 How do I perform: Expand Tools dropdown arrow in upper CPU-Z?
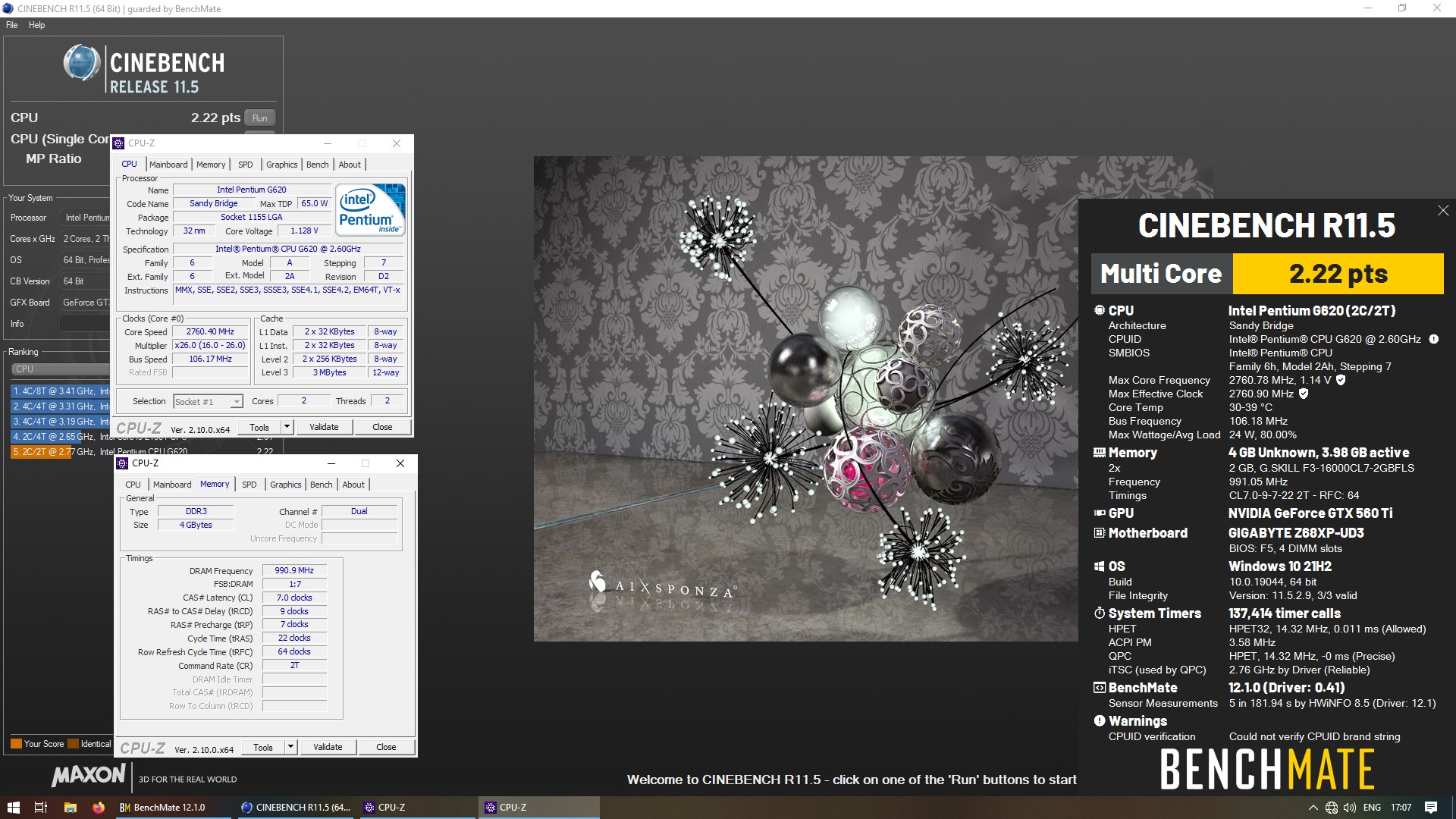point(287,428)
